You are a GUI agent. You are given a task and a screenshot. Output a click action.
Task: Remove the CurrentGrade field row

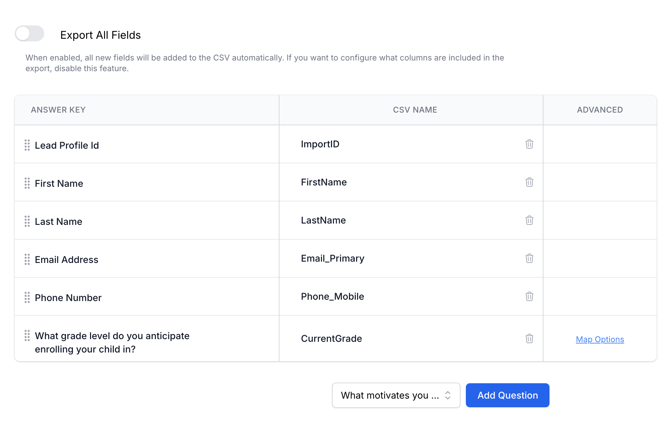tap(529, 338)
